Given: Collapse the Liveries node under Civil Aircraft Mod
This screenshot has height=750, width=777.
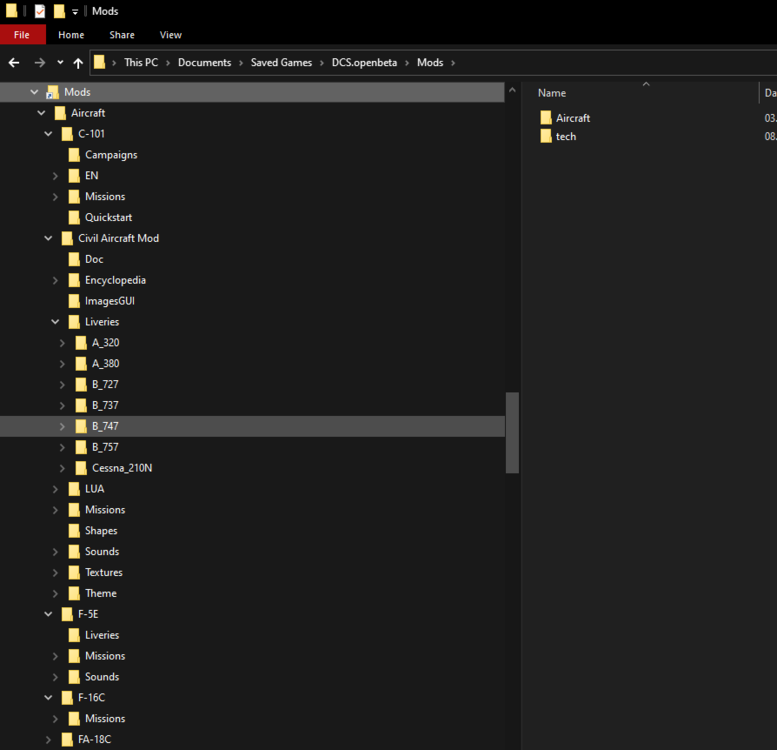Looking at the screenshot, I should pos(55,322).
